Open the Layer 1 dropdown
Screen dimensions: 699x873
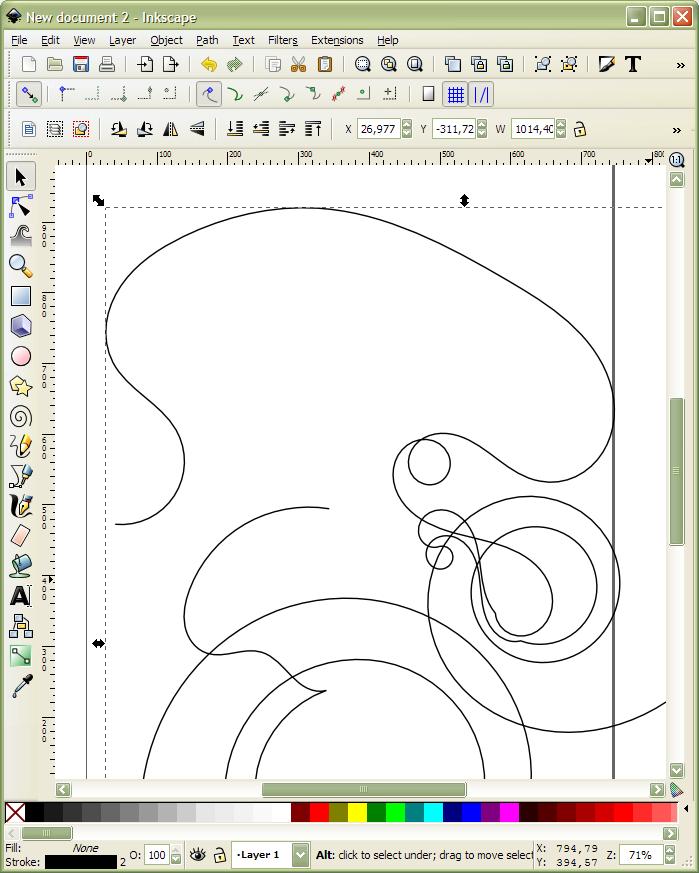click(271, 855)
